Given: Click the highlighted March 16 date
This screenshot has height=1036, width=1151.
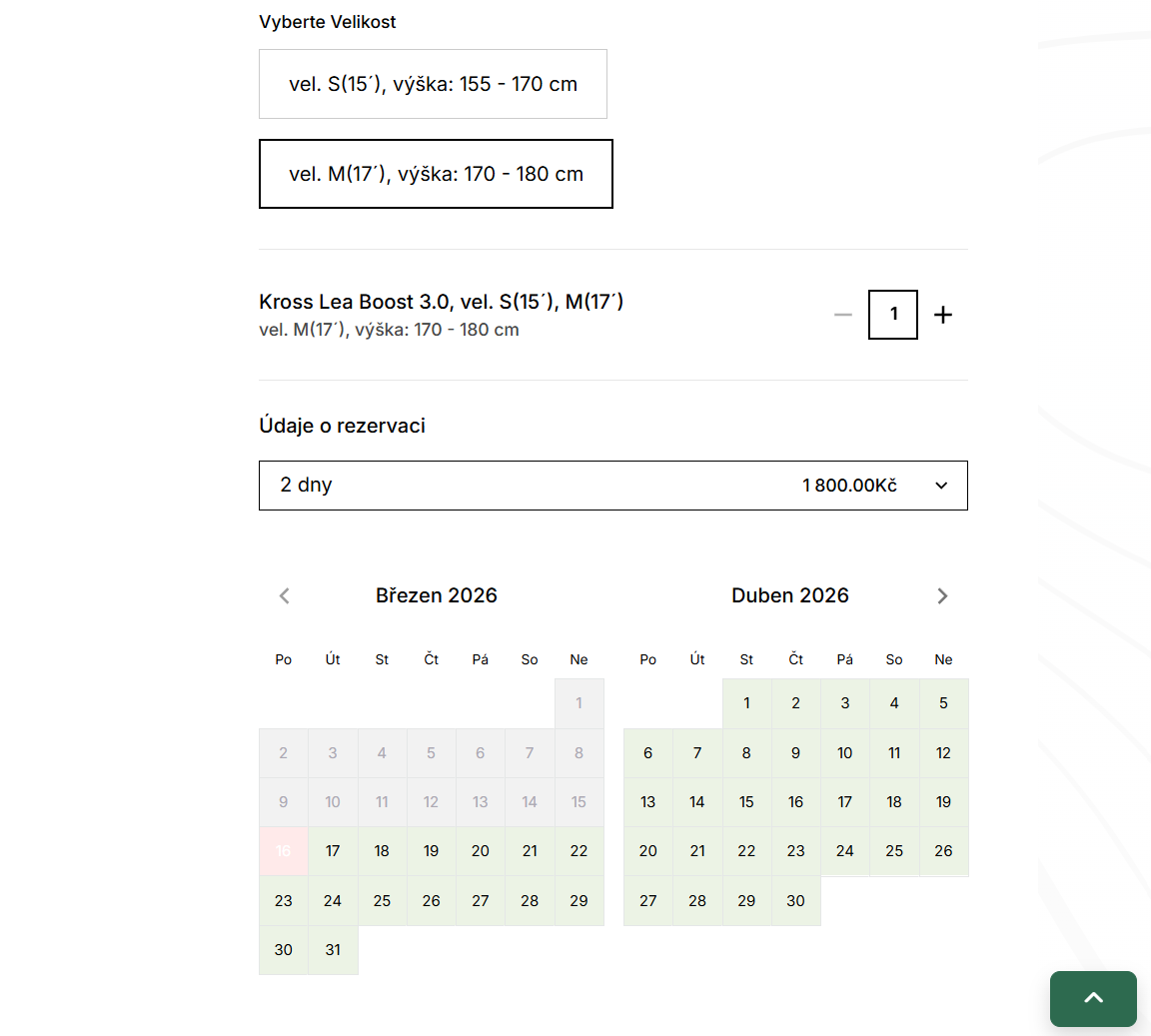Looking at the screenshot, I should coord(284,851).
